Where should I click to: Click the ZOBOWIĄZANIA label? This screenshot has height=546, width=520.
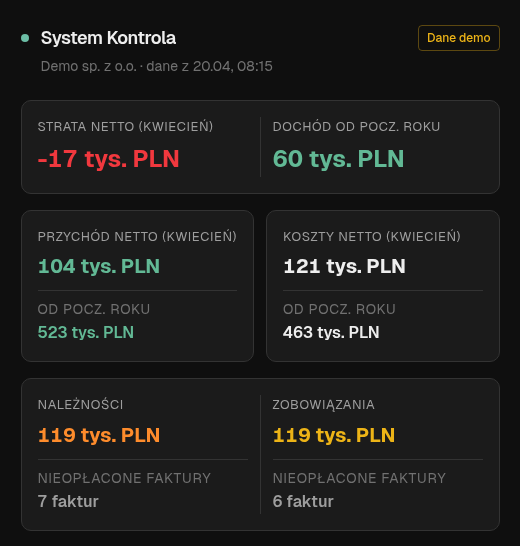click(324, 405)
